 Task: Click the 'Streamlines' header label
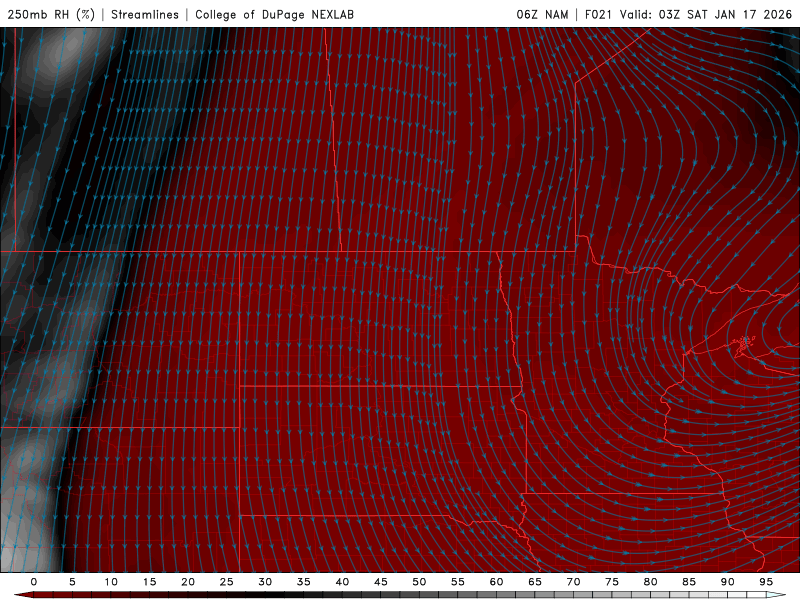coord(145,14)
